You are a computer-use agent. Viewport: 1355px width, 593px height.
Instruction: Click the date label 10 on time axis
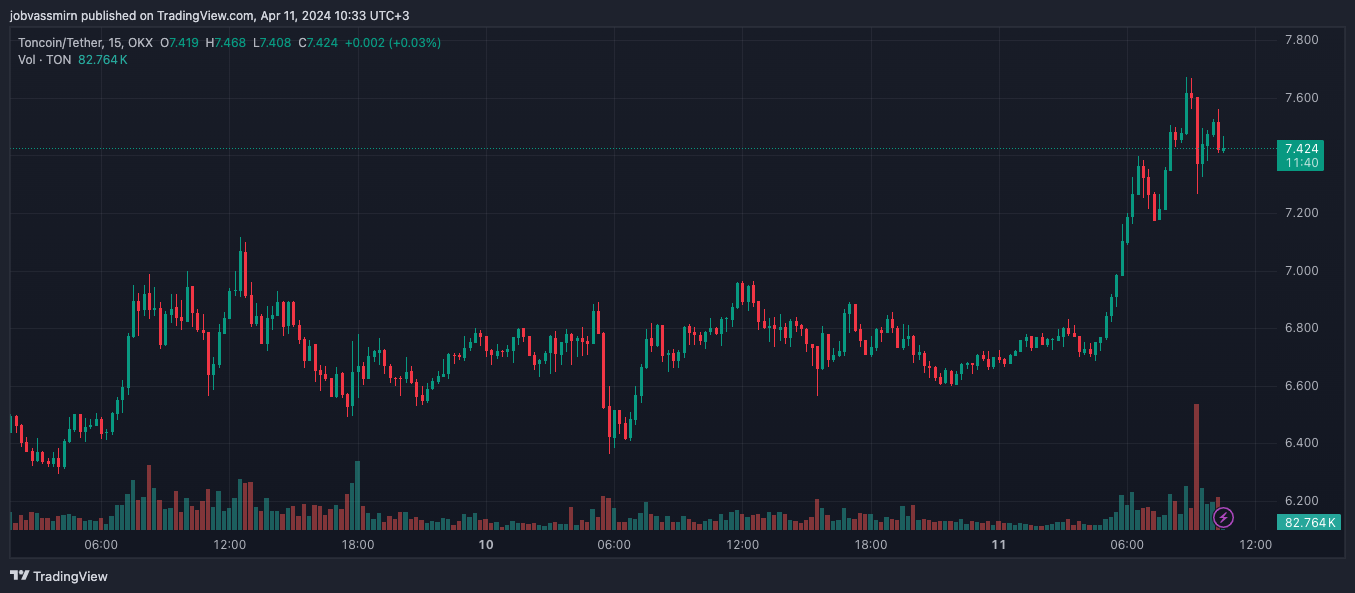pos(486,545)
